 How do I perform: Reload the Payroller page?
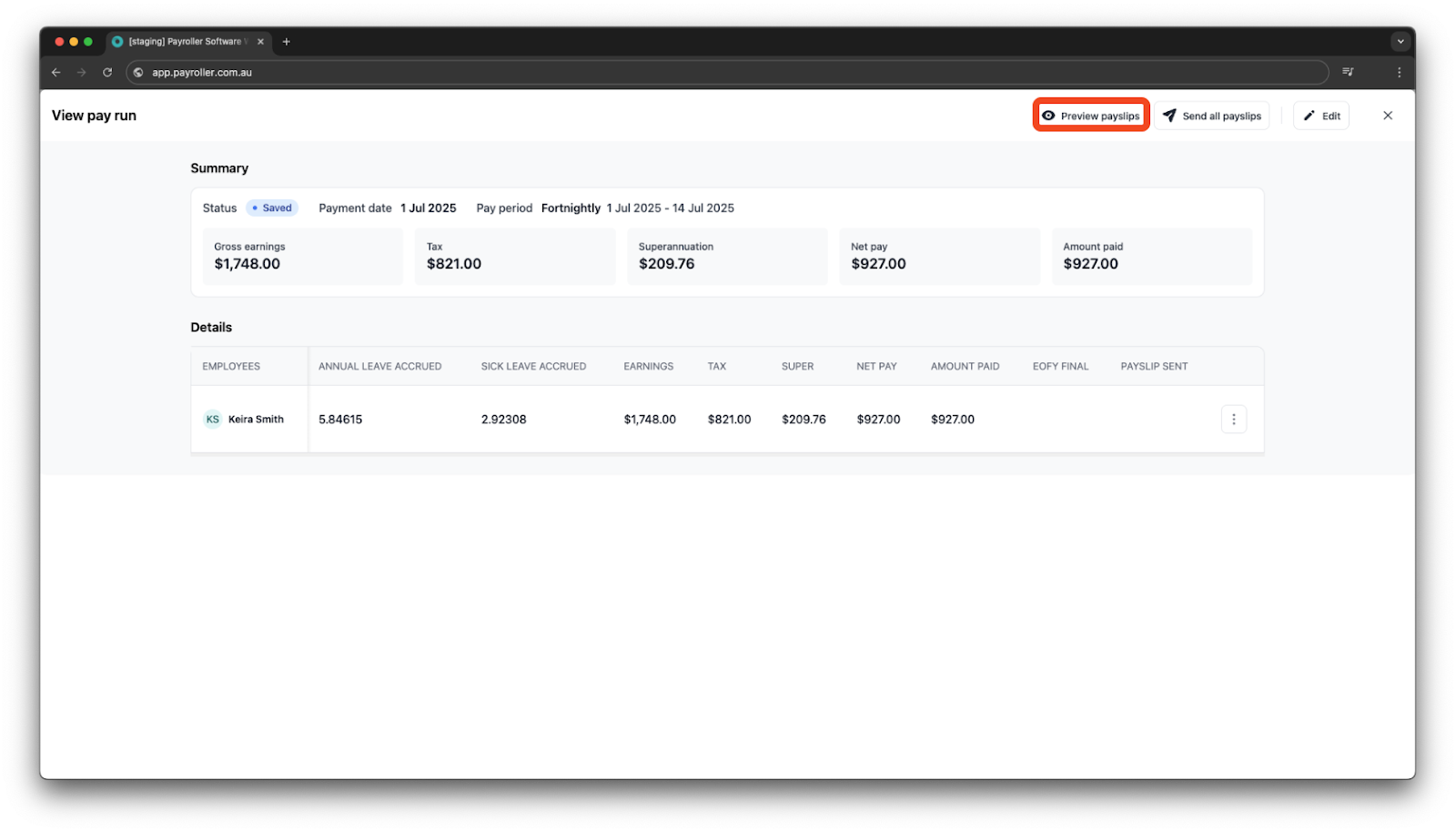coord(107,72)
